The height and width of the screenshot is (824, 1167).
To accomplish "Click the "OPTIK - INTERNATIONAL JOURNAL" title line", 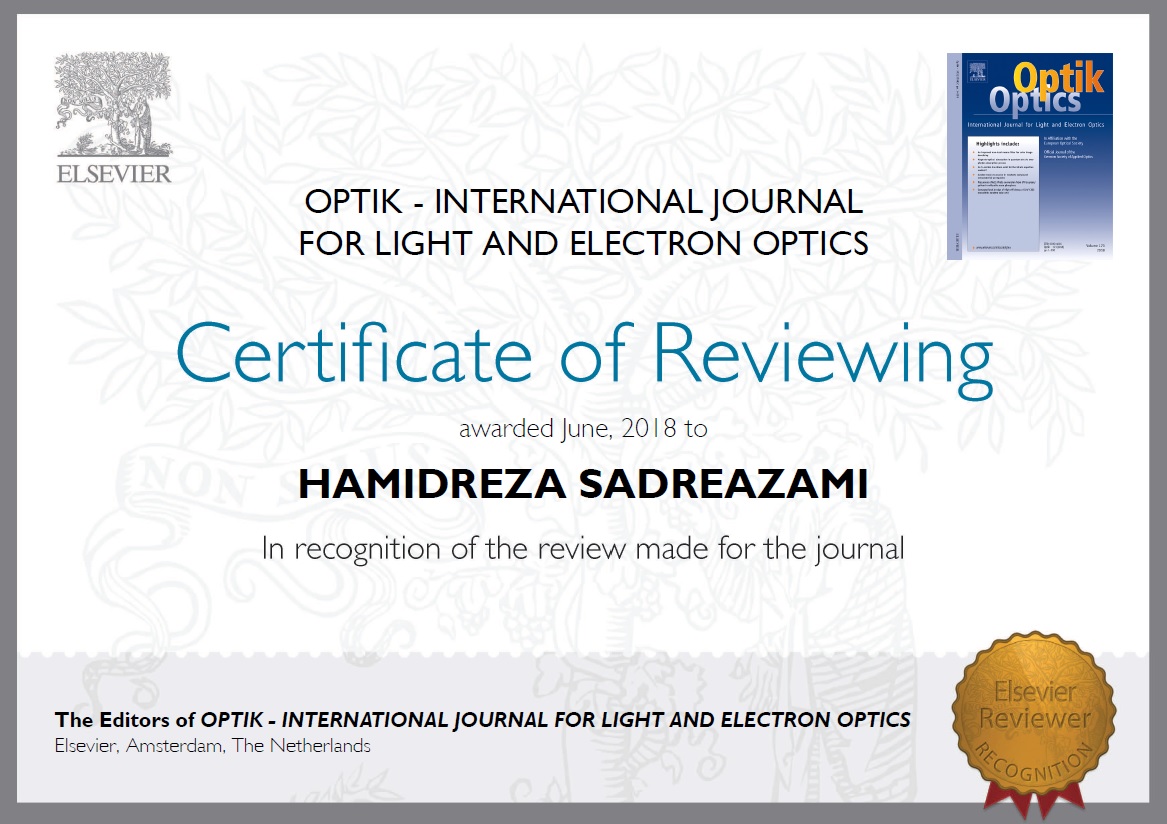I will [x=583, y=203].
